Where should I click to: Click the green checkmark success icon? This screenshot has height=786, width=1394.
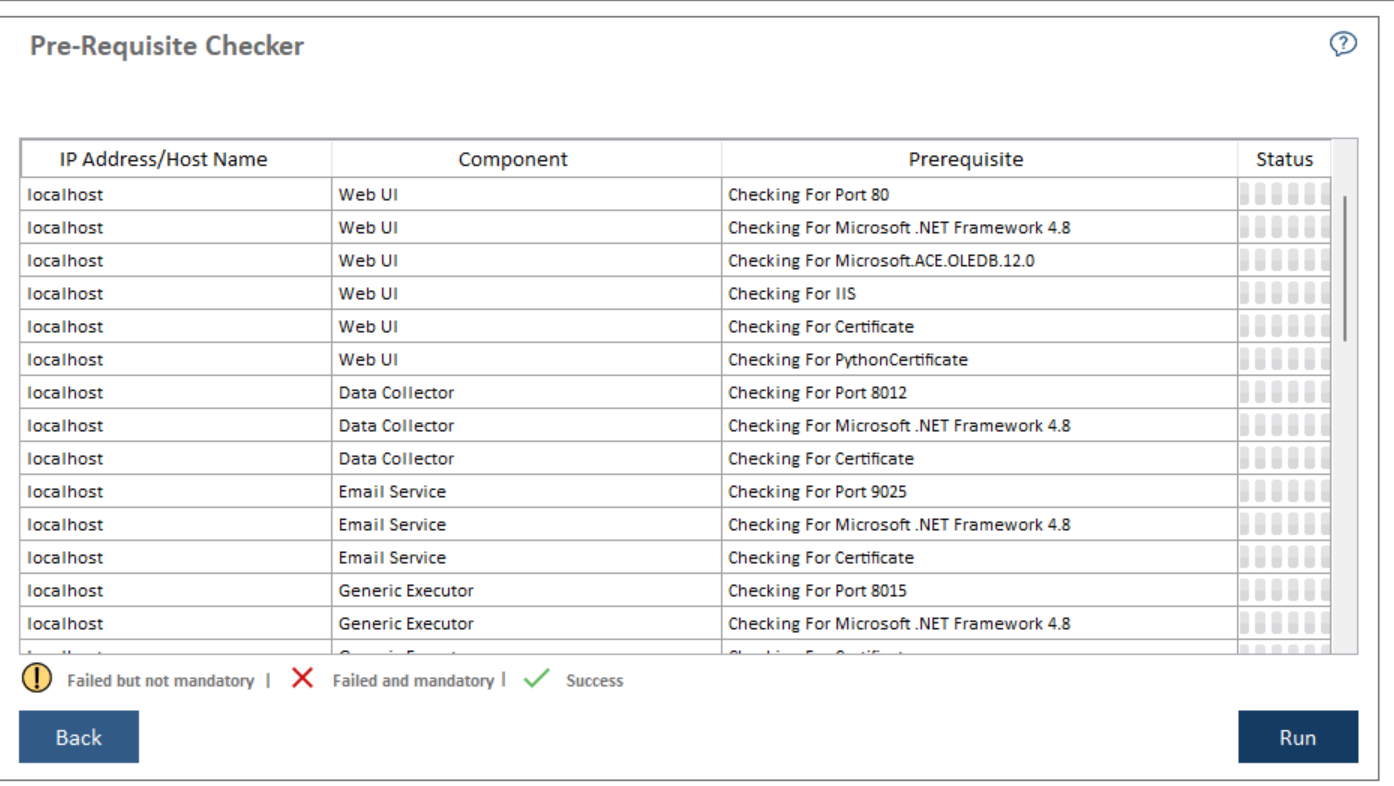537,679
